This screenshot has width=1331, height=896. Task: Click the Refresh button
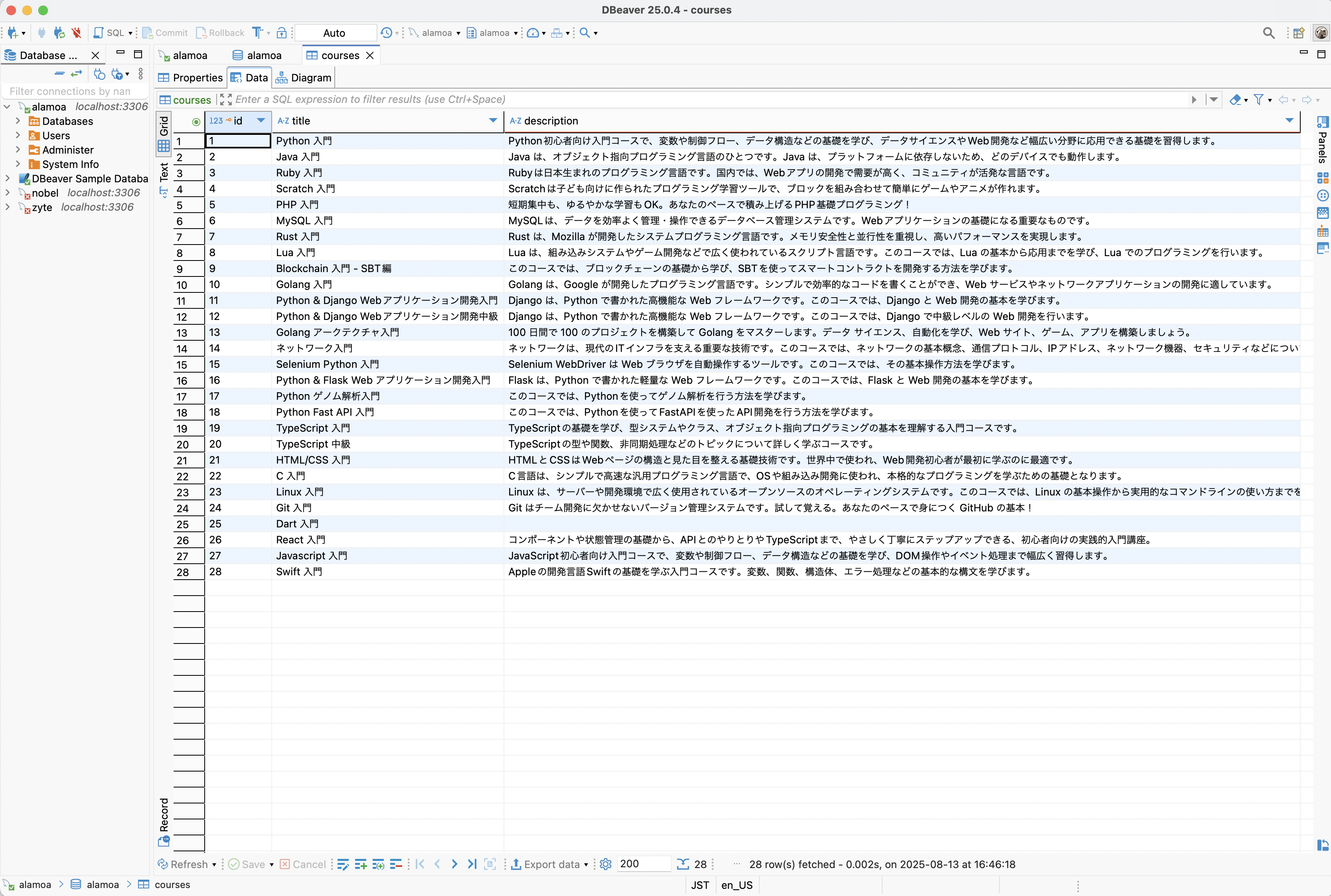(183, 864)
